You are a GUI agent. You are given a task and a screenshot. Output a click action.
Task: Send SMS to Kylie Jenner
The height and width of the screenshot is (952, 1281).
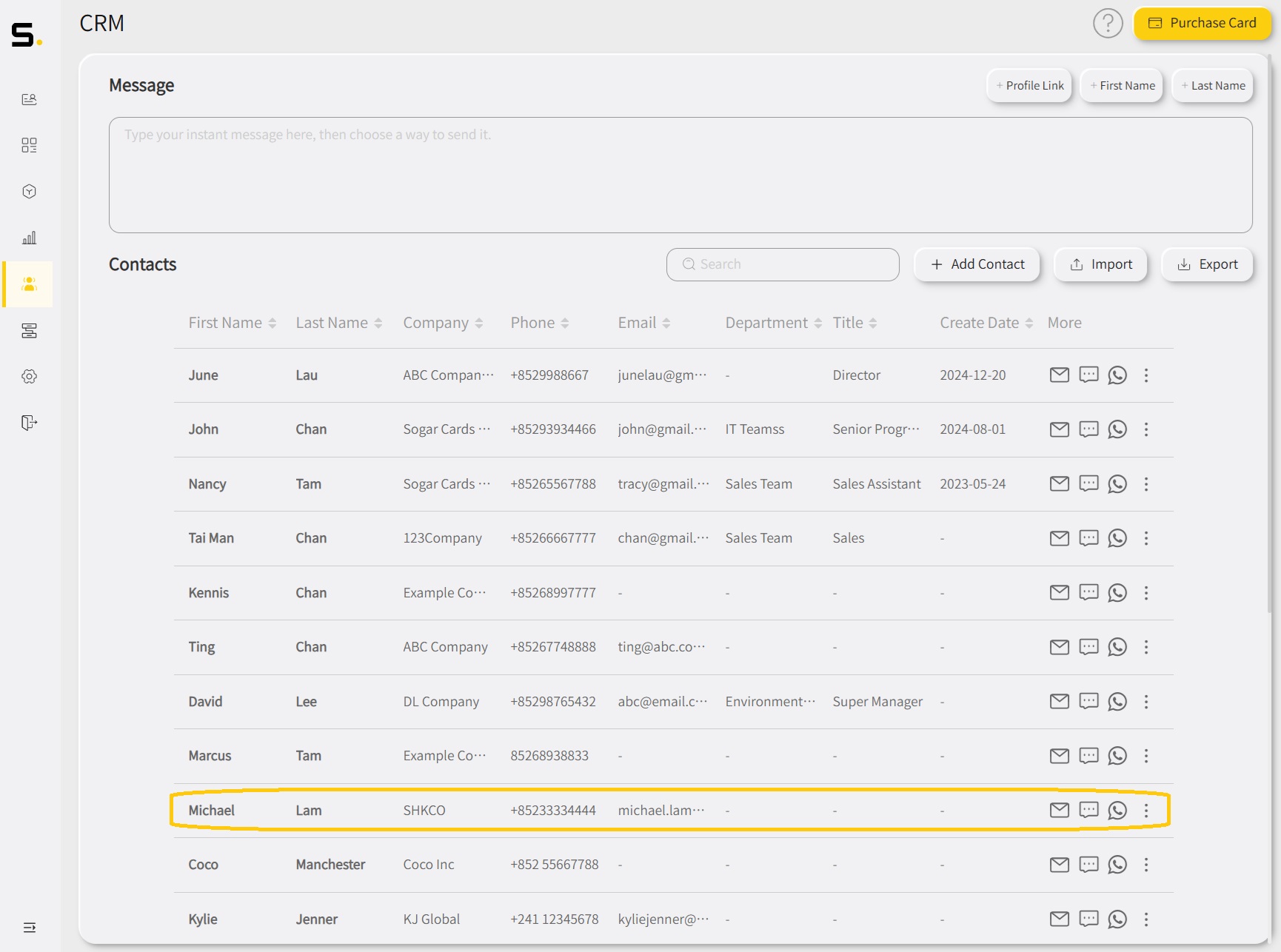1088,919
